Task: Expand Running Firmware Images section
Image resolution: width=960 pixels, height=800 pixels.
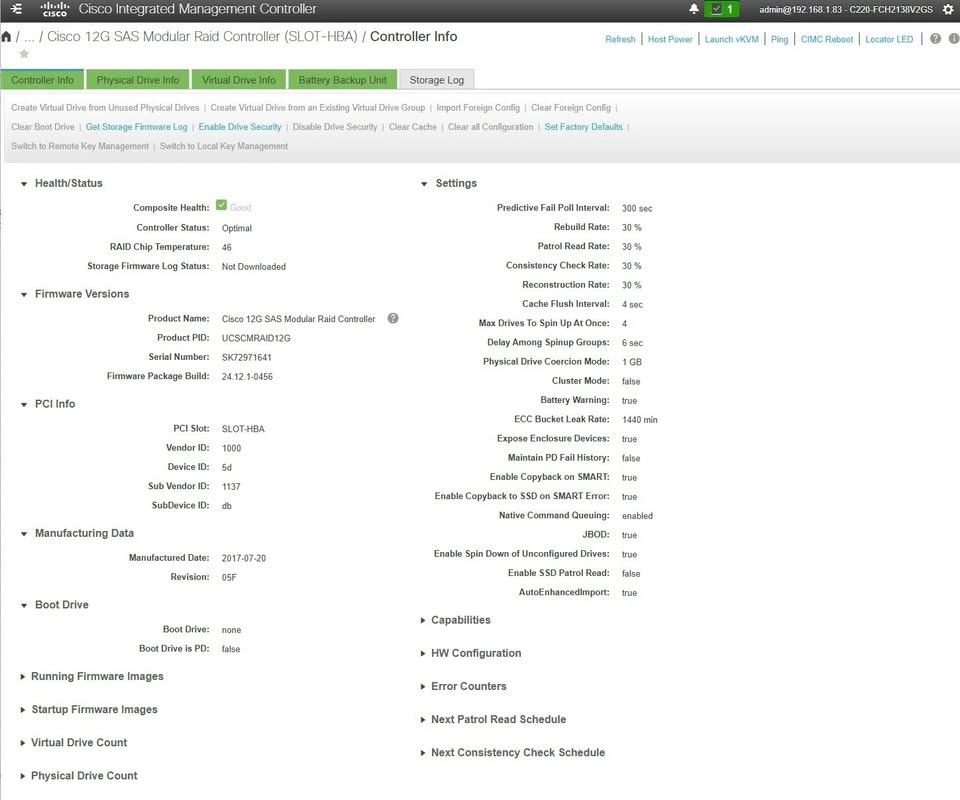Action: coord(23,676)
